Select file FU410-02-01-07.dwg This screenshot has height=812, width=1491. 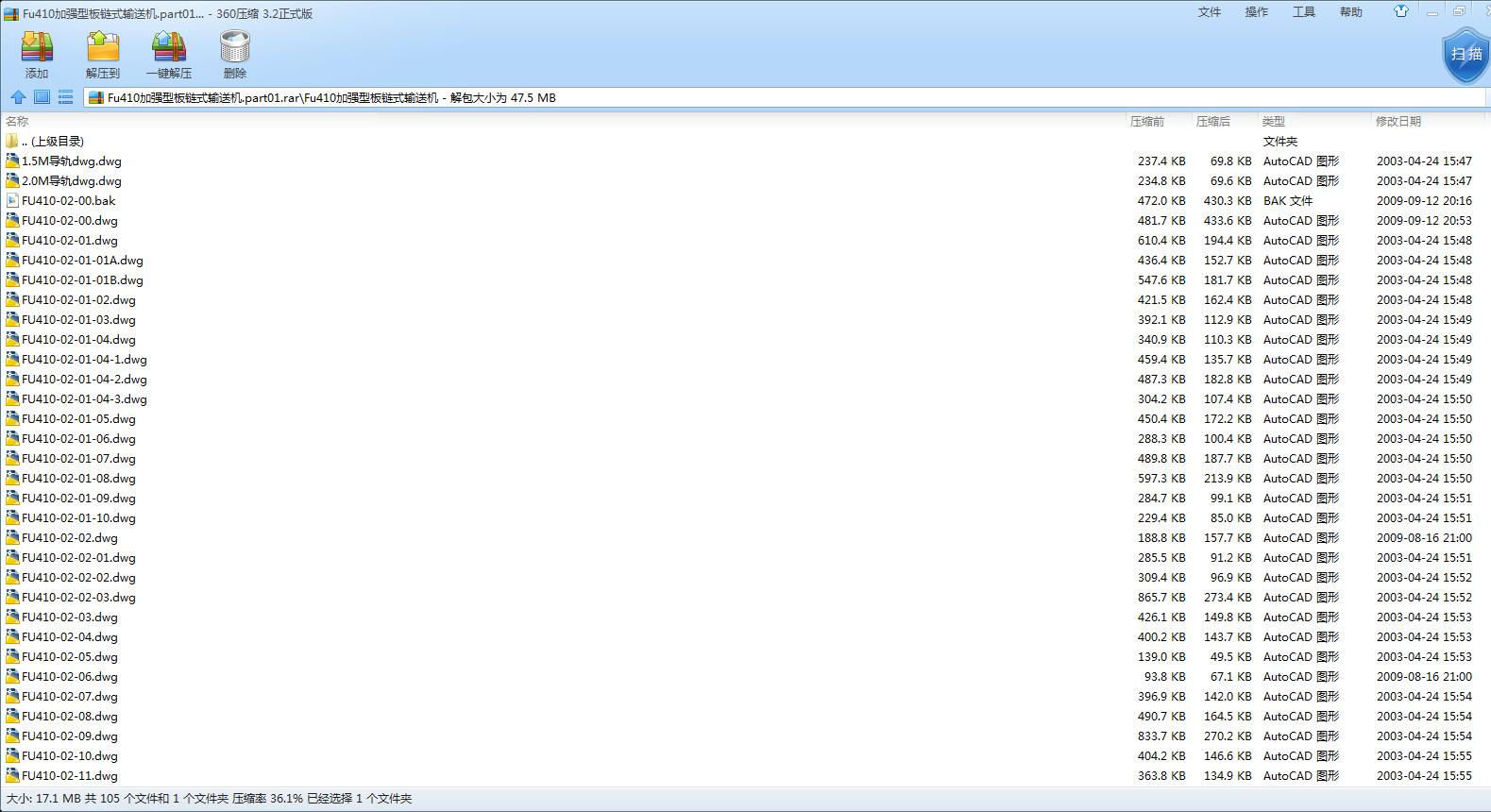coord(78,459)
